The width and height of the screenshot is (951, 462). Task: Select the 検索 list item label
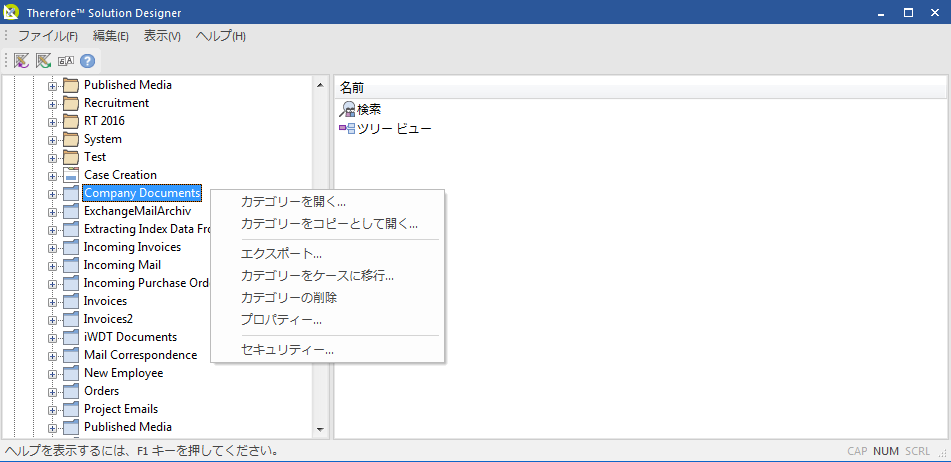pos(369,110)
